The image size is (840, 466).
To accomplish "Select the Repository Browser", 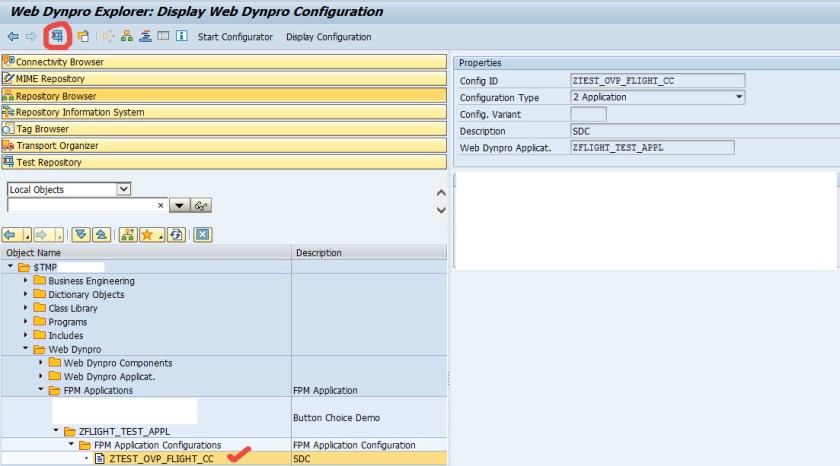I will [x=224, y=96].
